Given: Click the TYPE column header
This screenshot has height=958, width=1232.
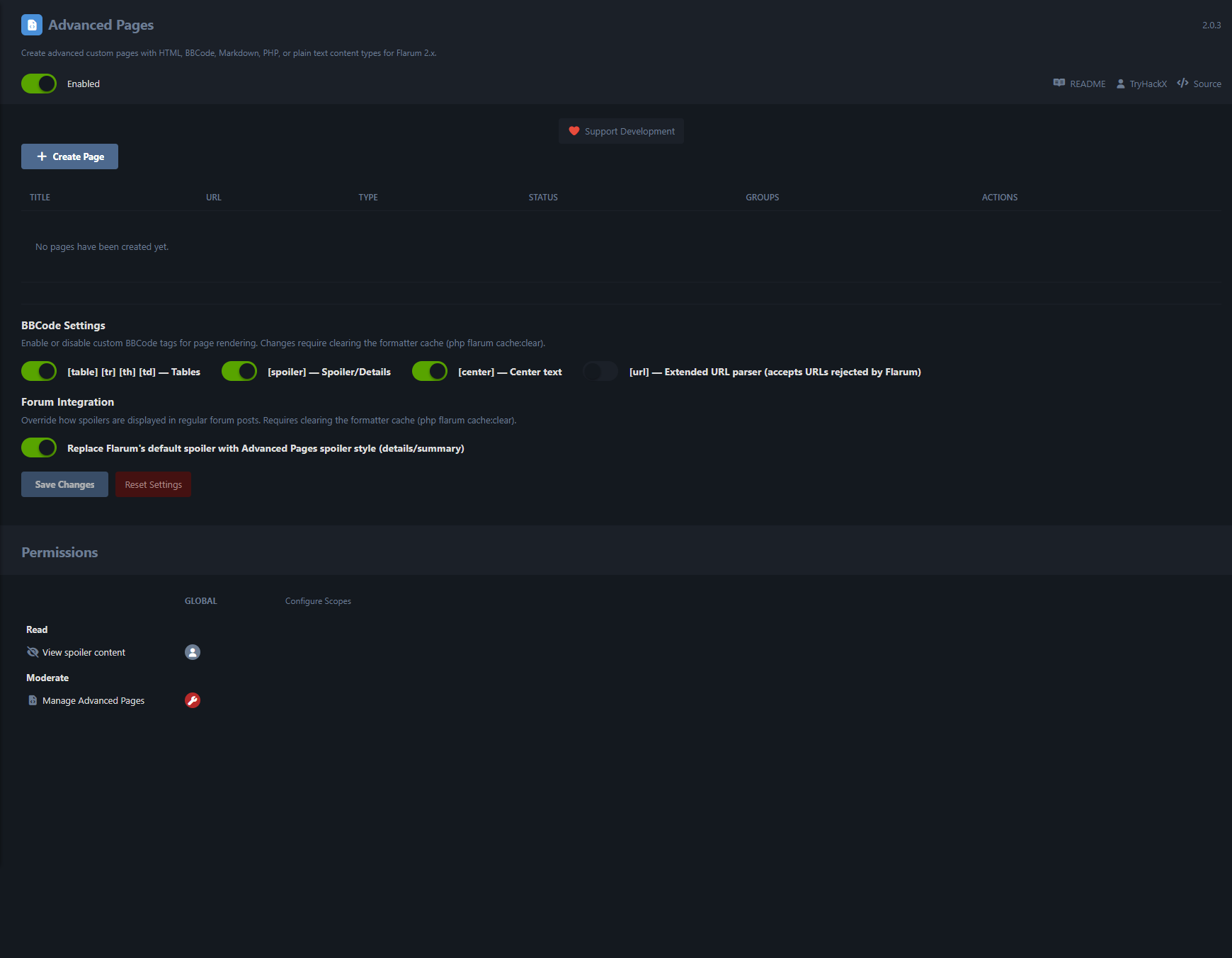Looking at the screenshot, I should coord(368,198).
